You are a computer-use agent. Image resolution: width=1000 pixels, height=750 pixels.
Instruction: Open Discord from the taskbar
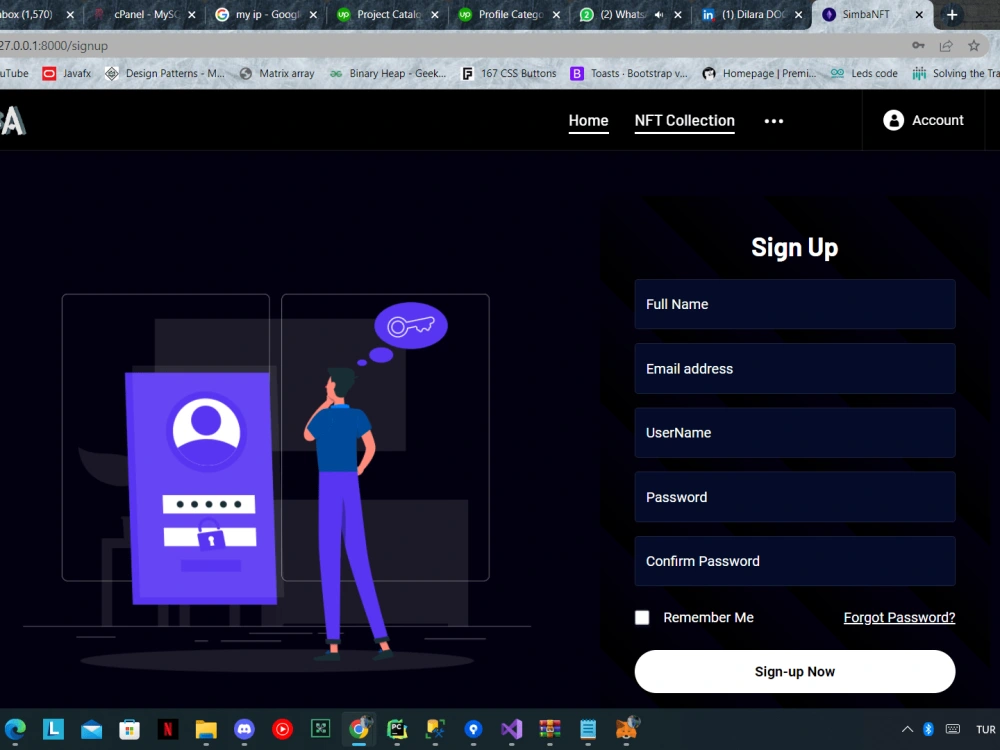244,728
